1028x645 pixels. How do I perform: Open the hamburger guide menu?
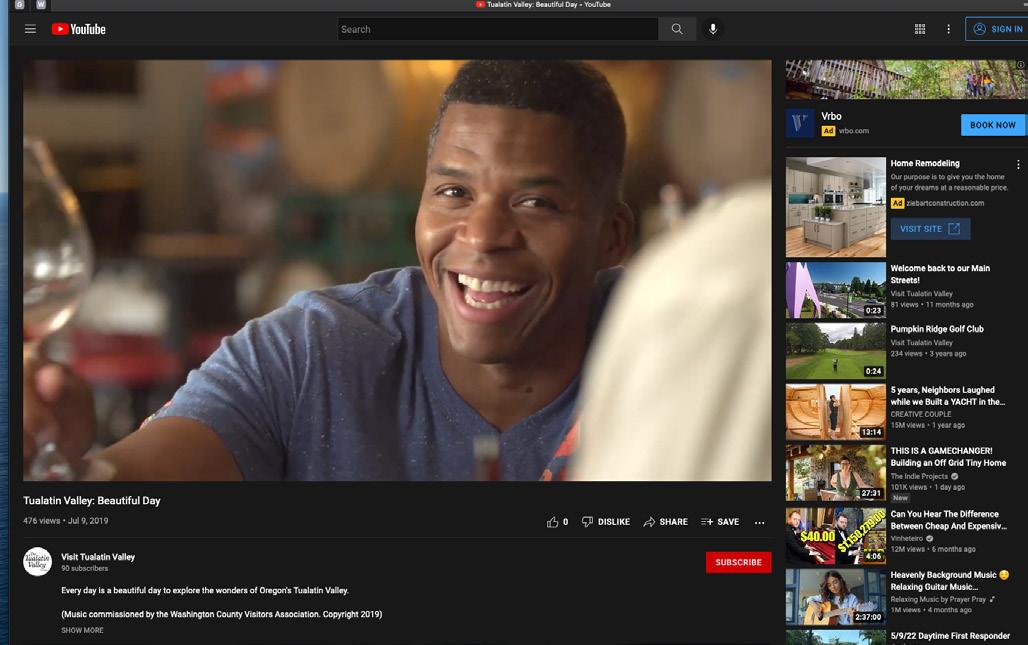[30, 29]
